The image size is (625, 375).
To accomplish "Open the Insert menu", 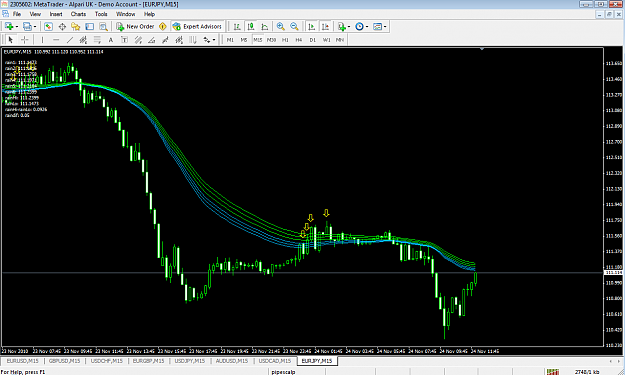I will pyautogui.click(x=56, y=14).
